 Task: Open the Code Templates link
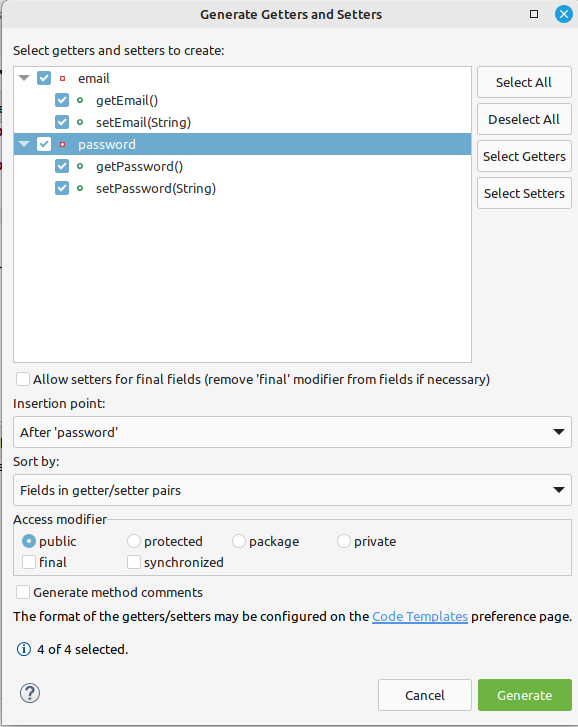419,616
